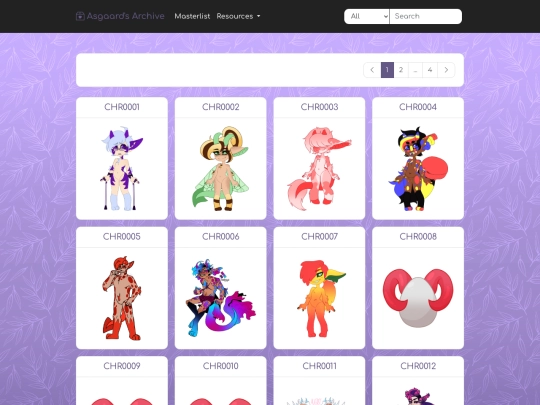Open the Masterlist nav item
The width and height of the screenshot is (540, 405).
point(192,16)
